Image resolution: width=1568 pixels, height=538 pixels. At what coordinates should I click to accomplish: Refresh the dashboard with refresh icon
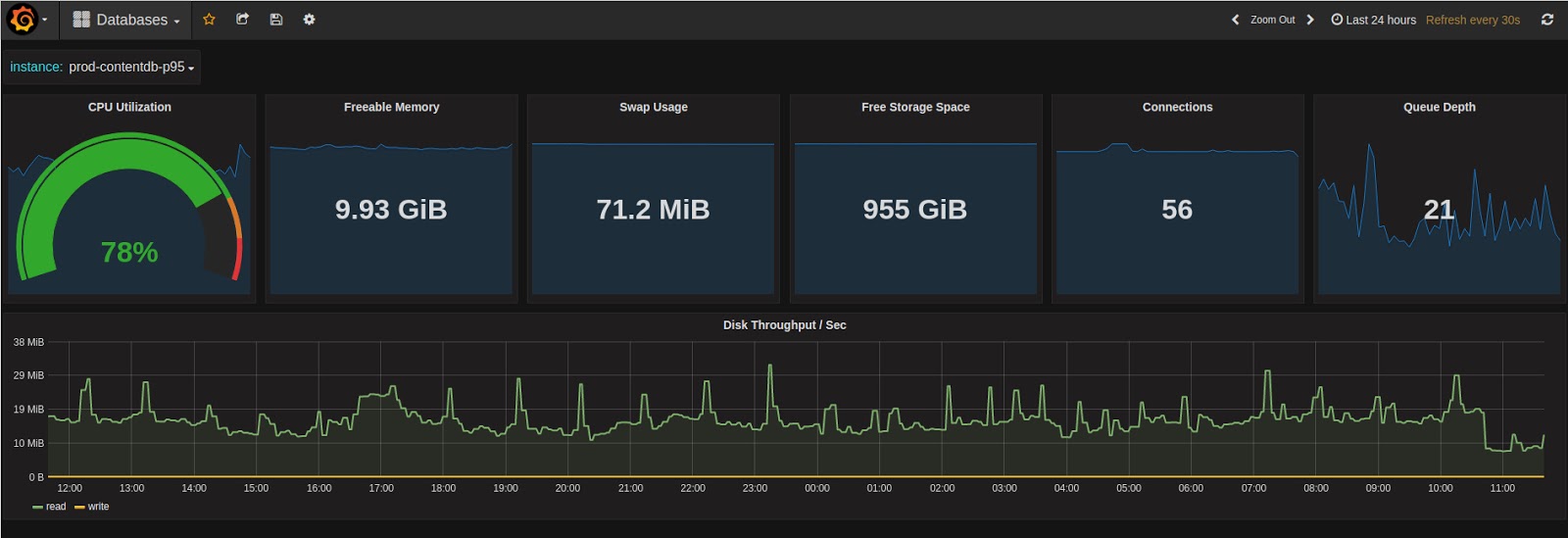[1547, 20]
